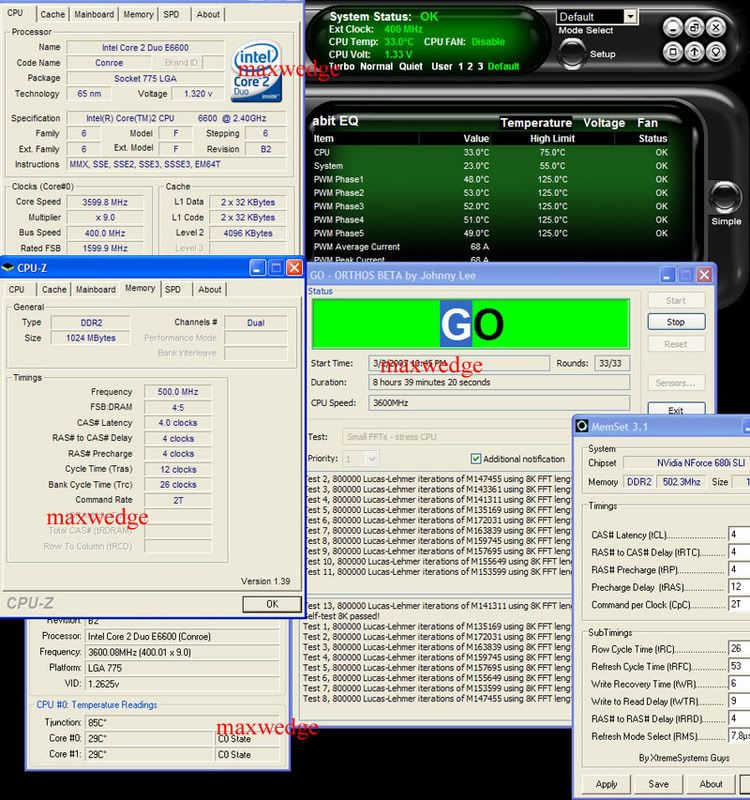Open the Command per Clock (CpC) combo in MemSet
This screenshot has height=800, width=750.
[x=739, y=604]
